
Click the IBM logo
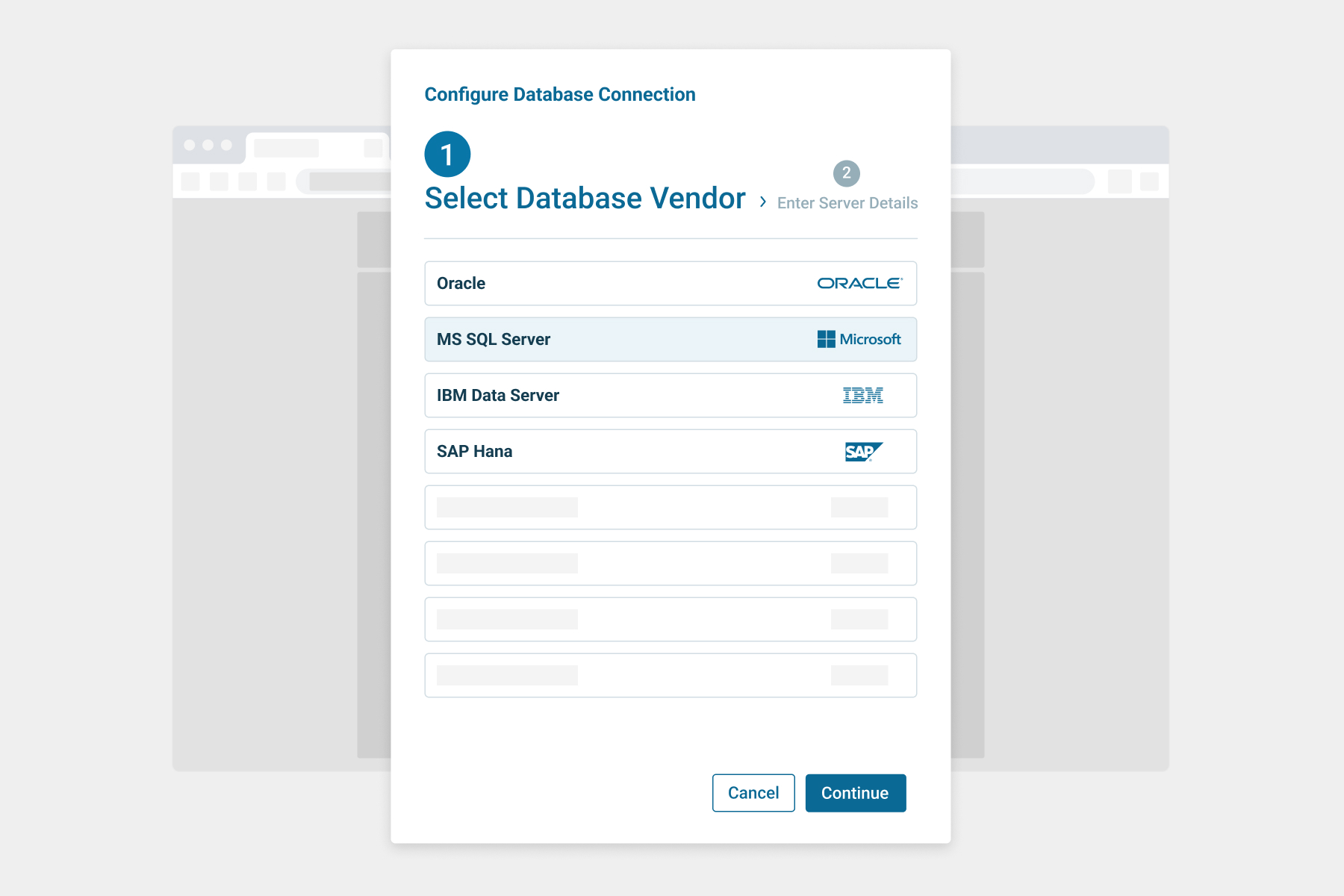863,395
